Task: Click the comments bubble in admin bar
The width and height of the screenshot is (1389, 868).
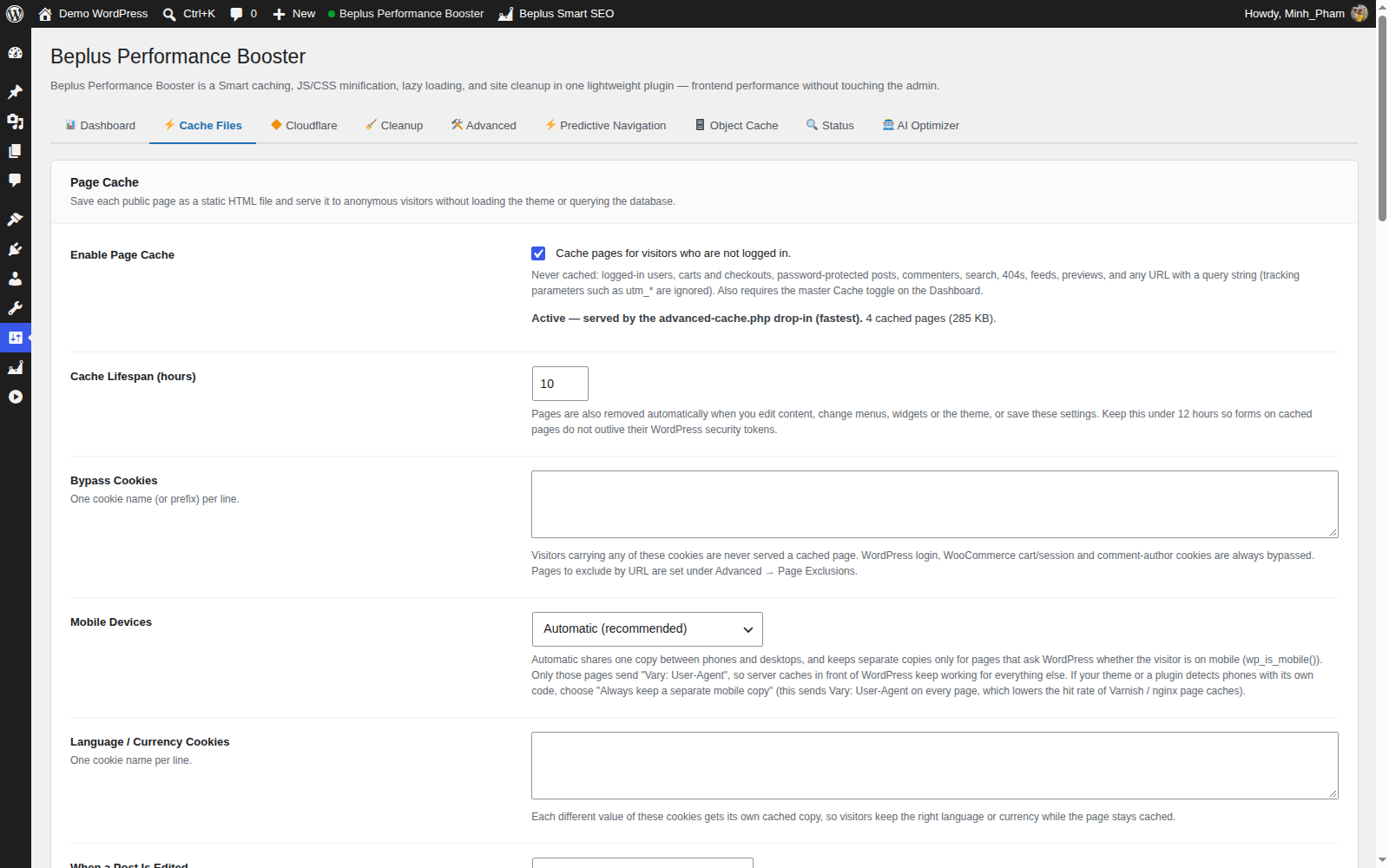Action: (x=243, y=14)
